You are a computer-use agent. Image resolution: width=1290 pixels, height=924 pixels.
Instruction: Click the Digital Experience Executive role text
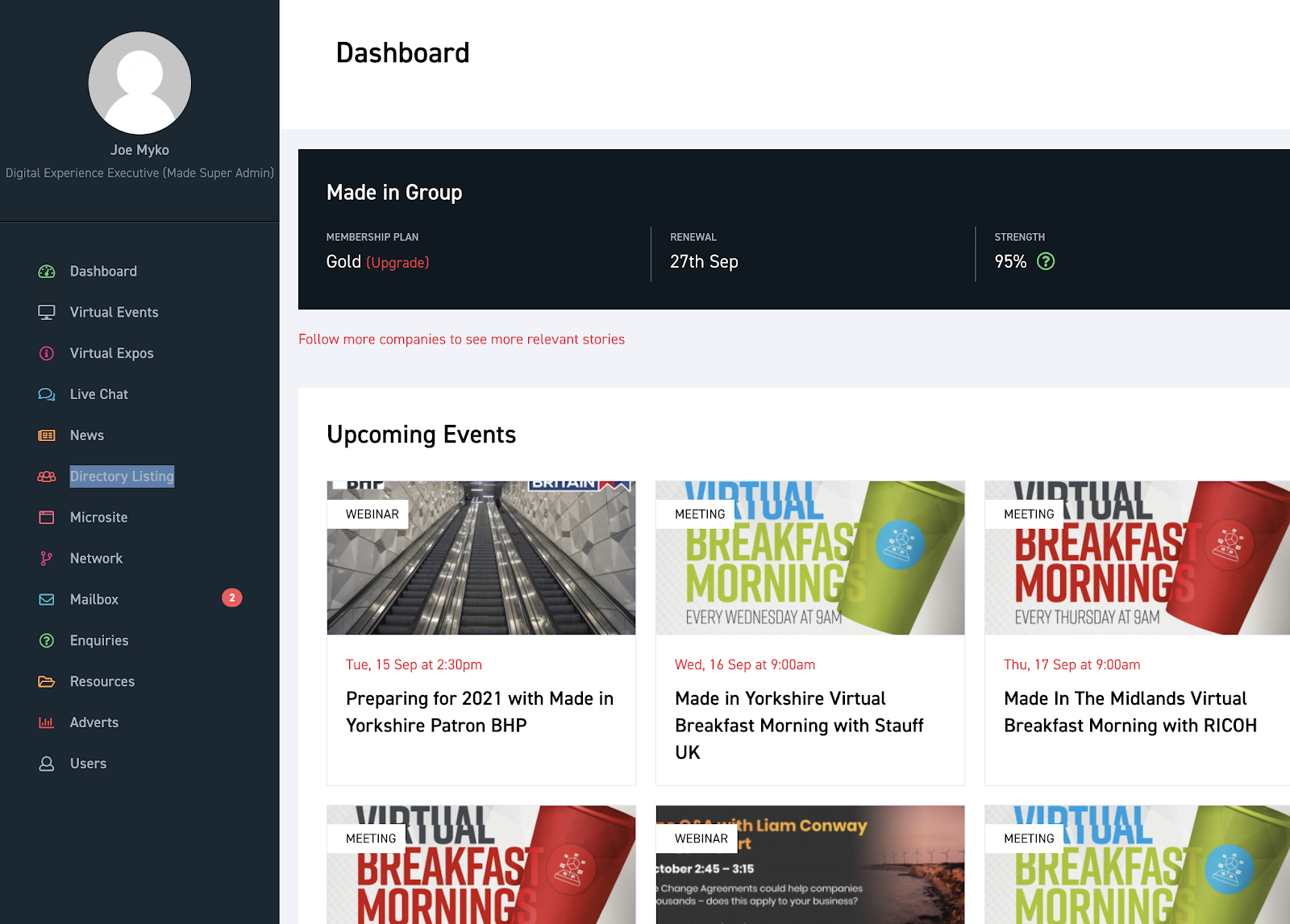[x=139, y=173]
